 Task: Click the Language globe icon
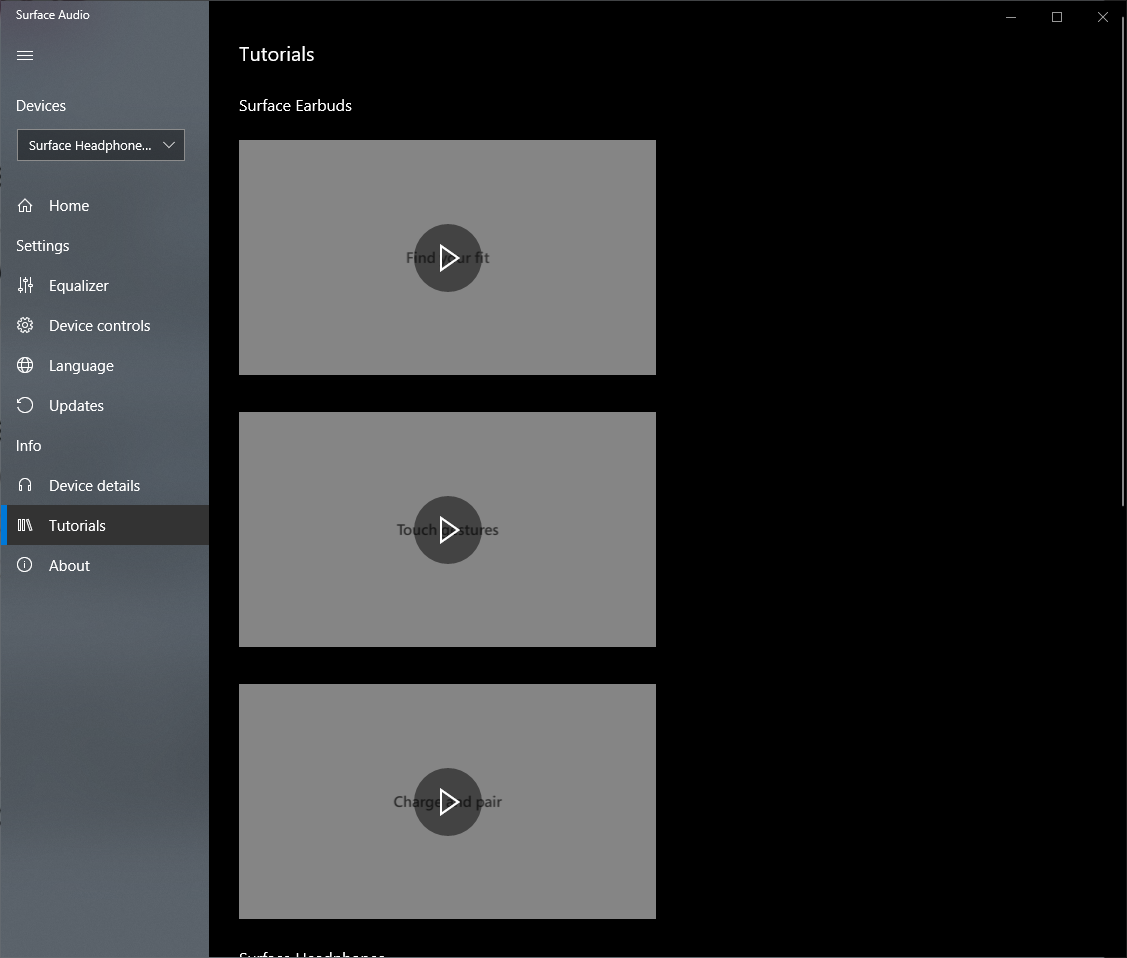pos(26,366)
